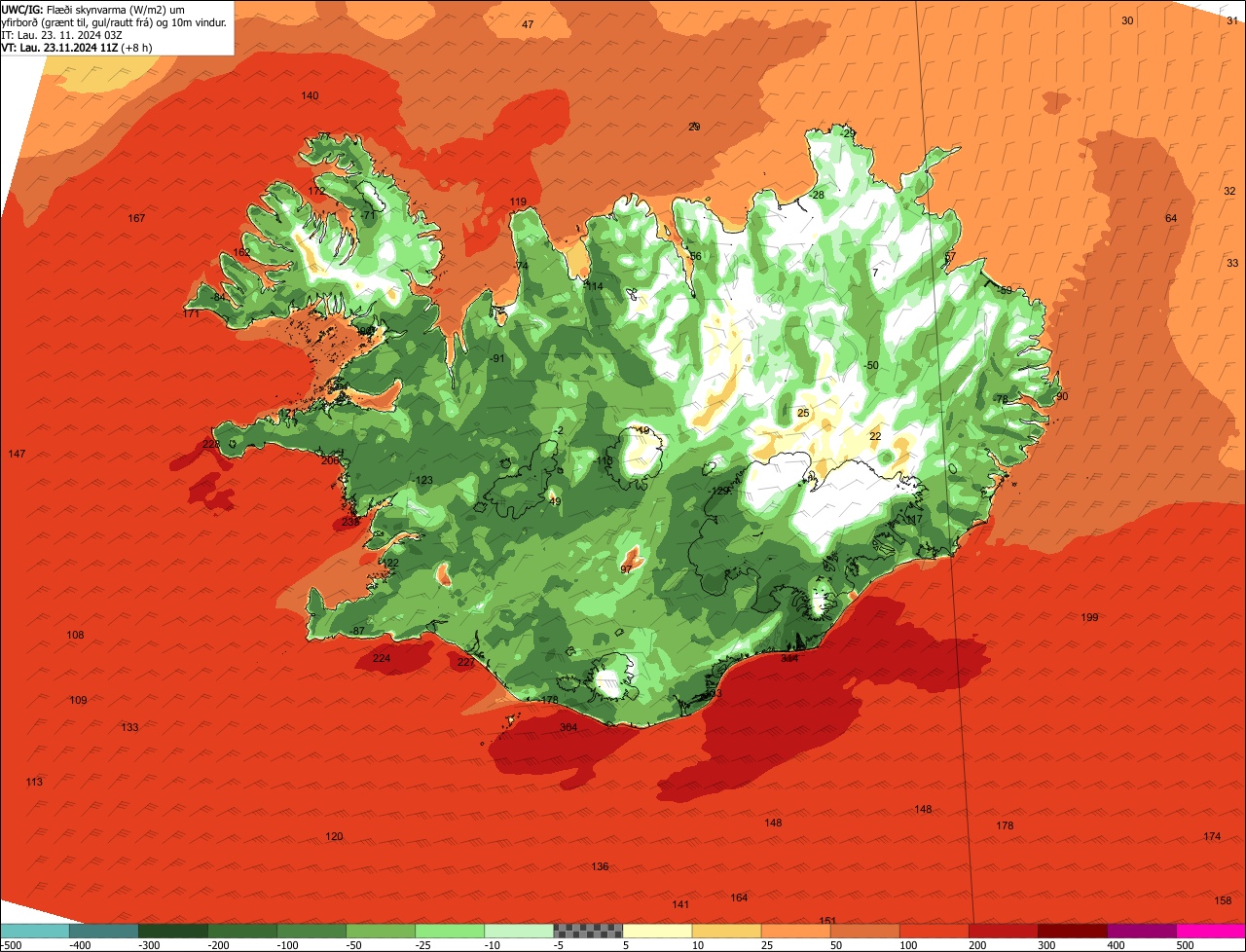Click the map value 167 west of the Westfjords
The width and height of the screenshot is (1246, 952).
point(136,218)
